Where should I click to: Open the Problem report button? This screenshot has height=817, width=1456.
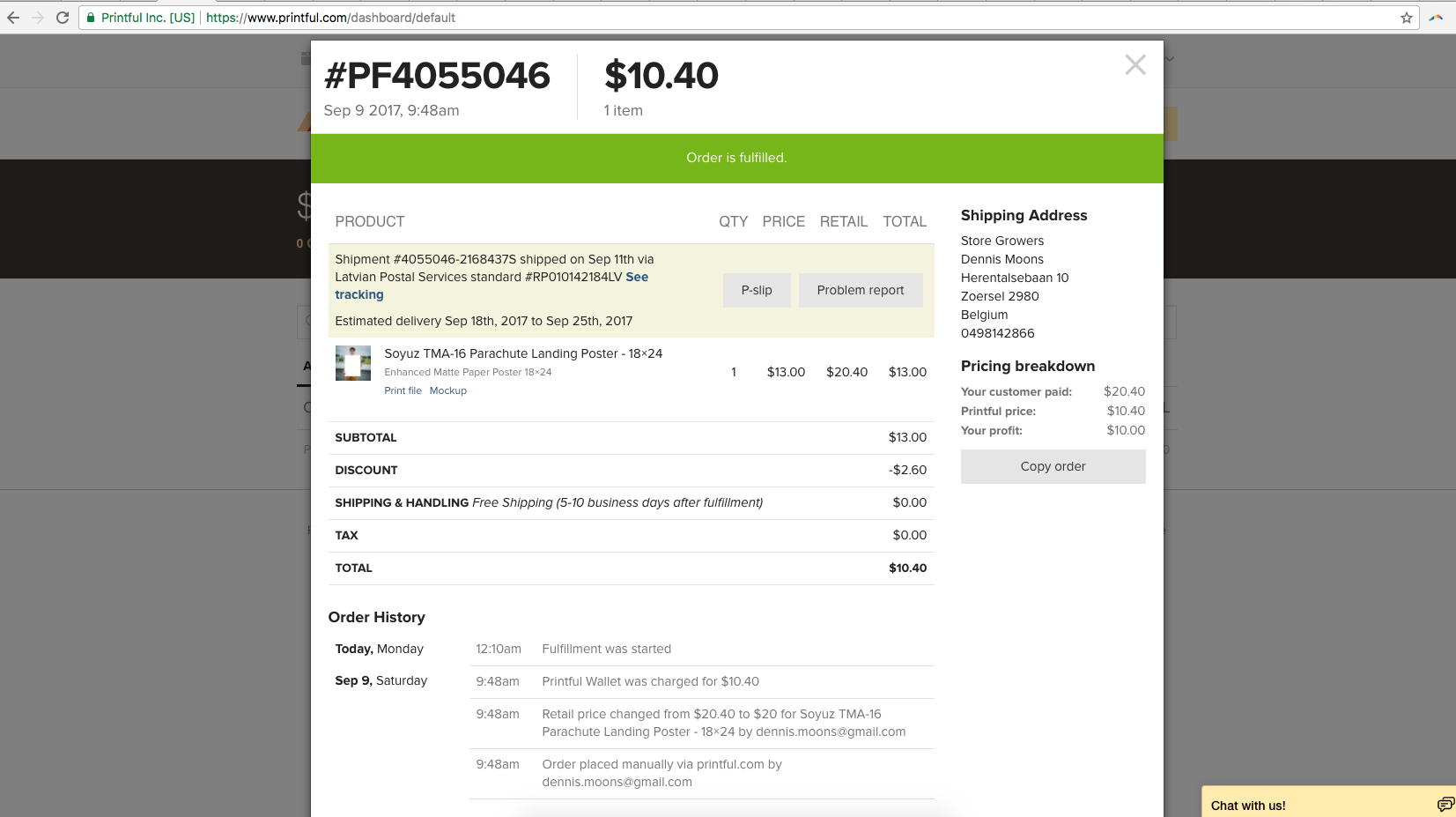tap(861, 290)
